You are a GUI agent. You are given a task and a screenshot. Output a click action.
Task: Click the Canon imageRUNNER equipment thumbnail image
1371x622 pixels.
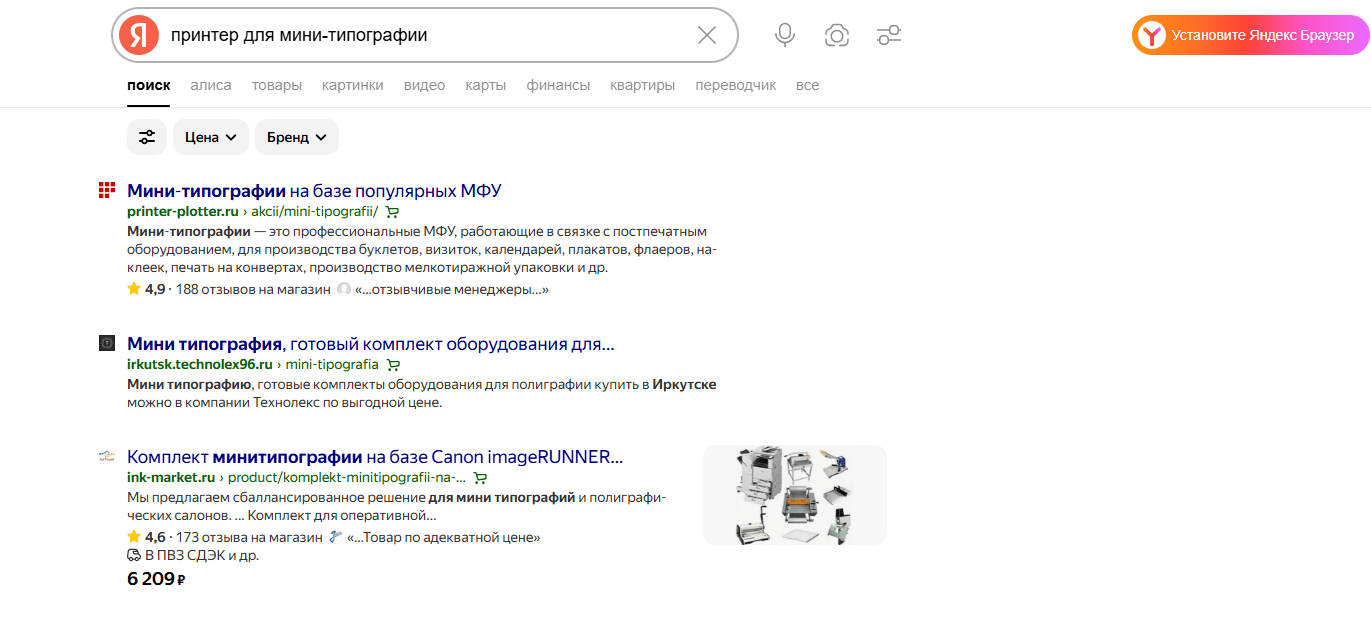coord(795,495)
